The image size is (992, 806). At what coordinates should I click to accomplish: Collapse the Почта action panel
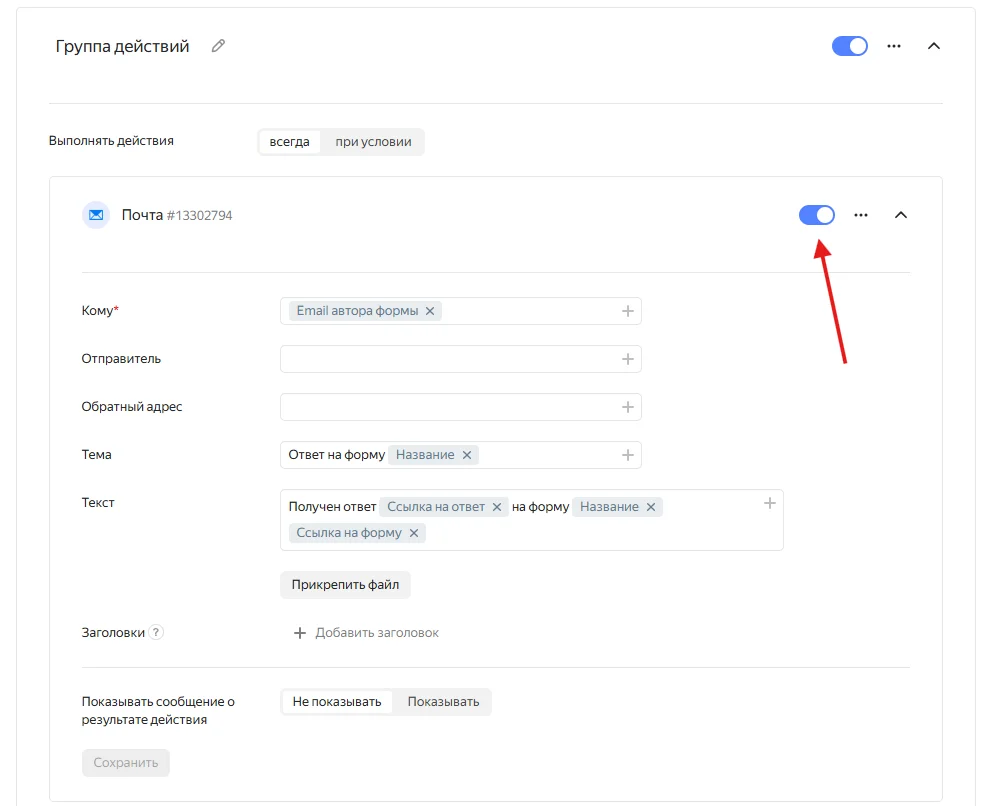tap(901, 215)
